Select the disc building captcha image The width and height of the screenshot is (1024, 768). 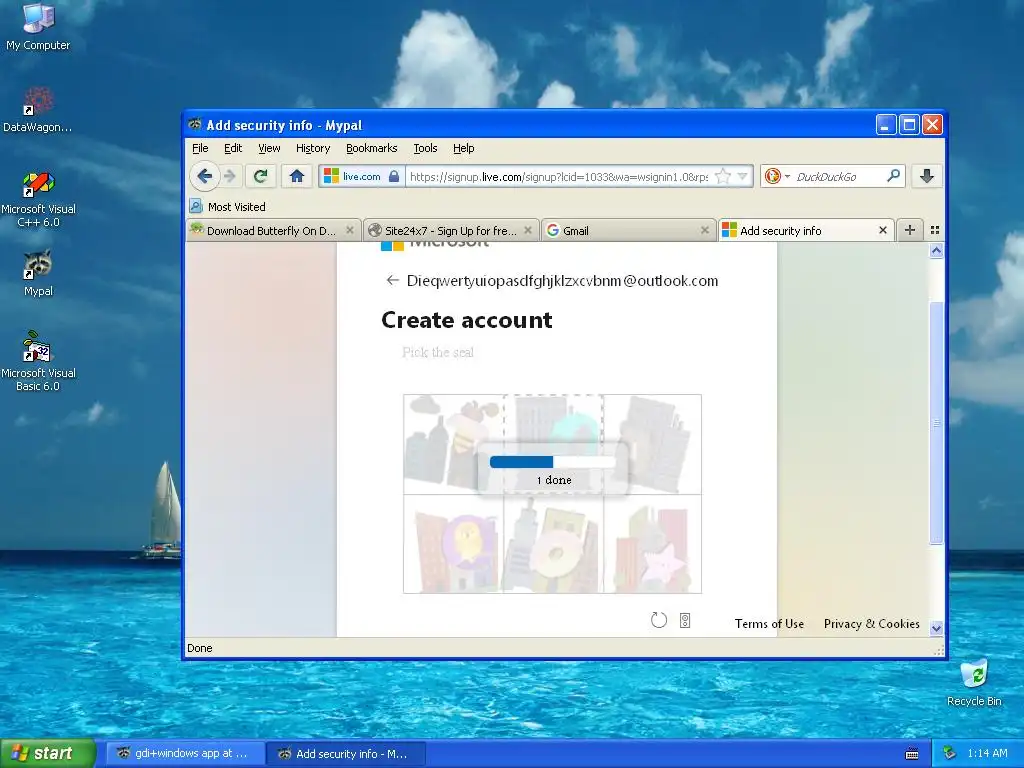point(553,544)
